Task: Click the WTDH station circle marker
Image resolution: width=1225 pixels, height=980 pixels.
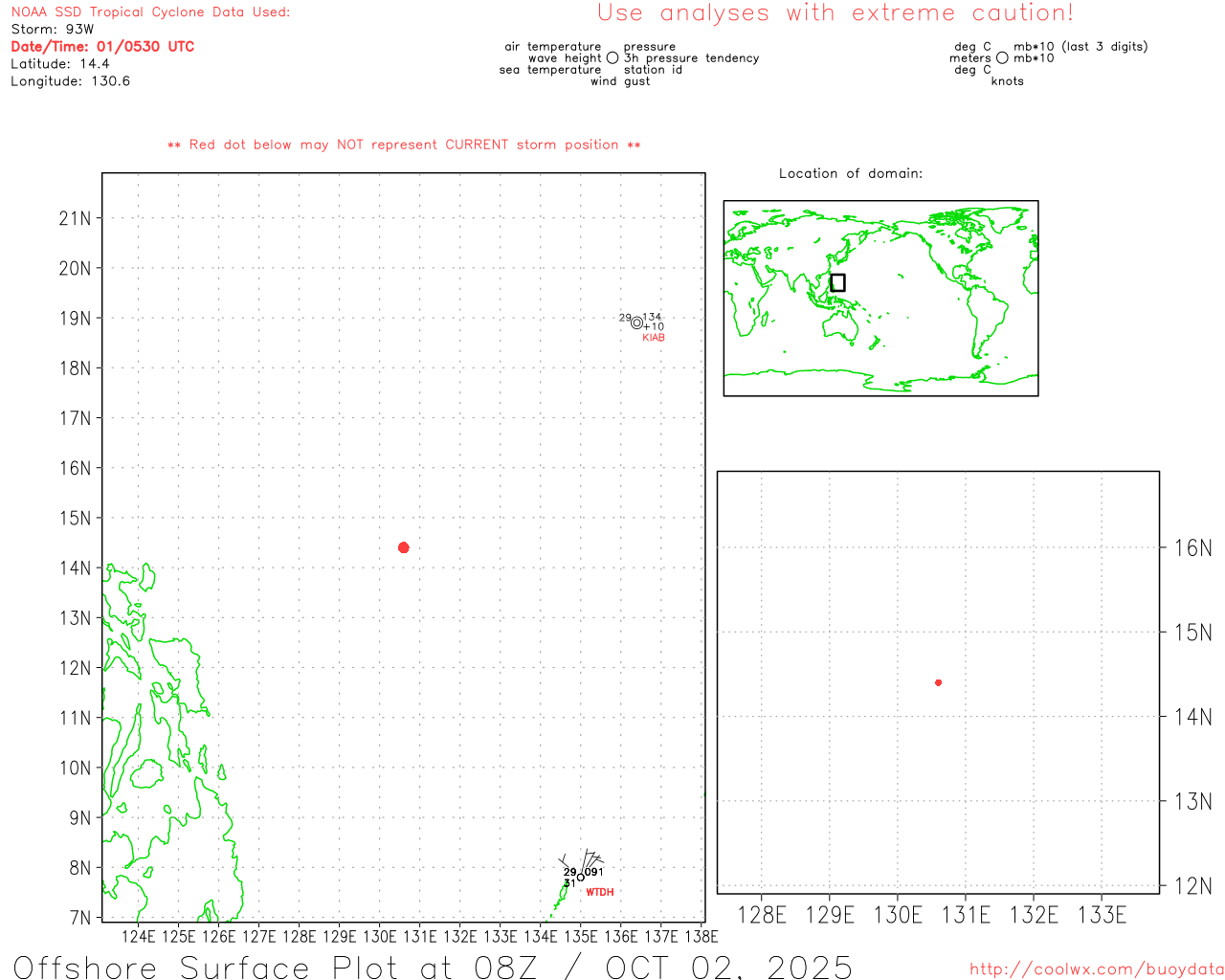Action: pos(580,877)
